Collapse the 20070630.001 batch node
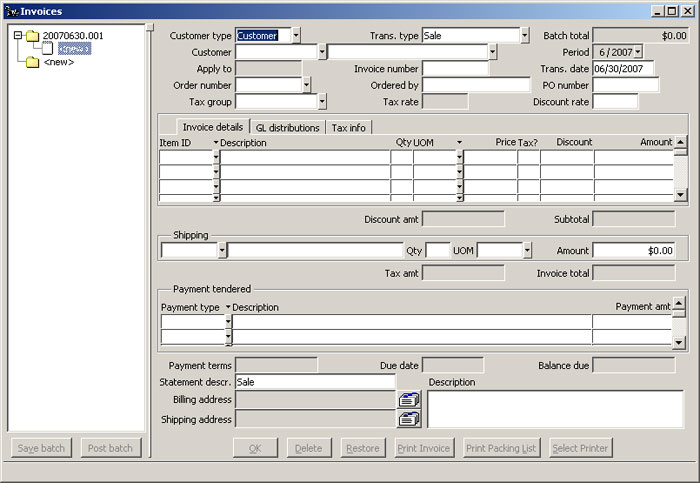The height and width of the screenshot is (483, 700). [18, 35]
